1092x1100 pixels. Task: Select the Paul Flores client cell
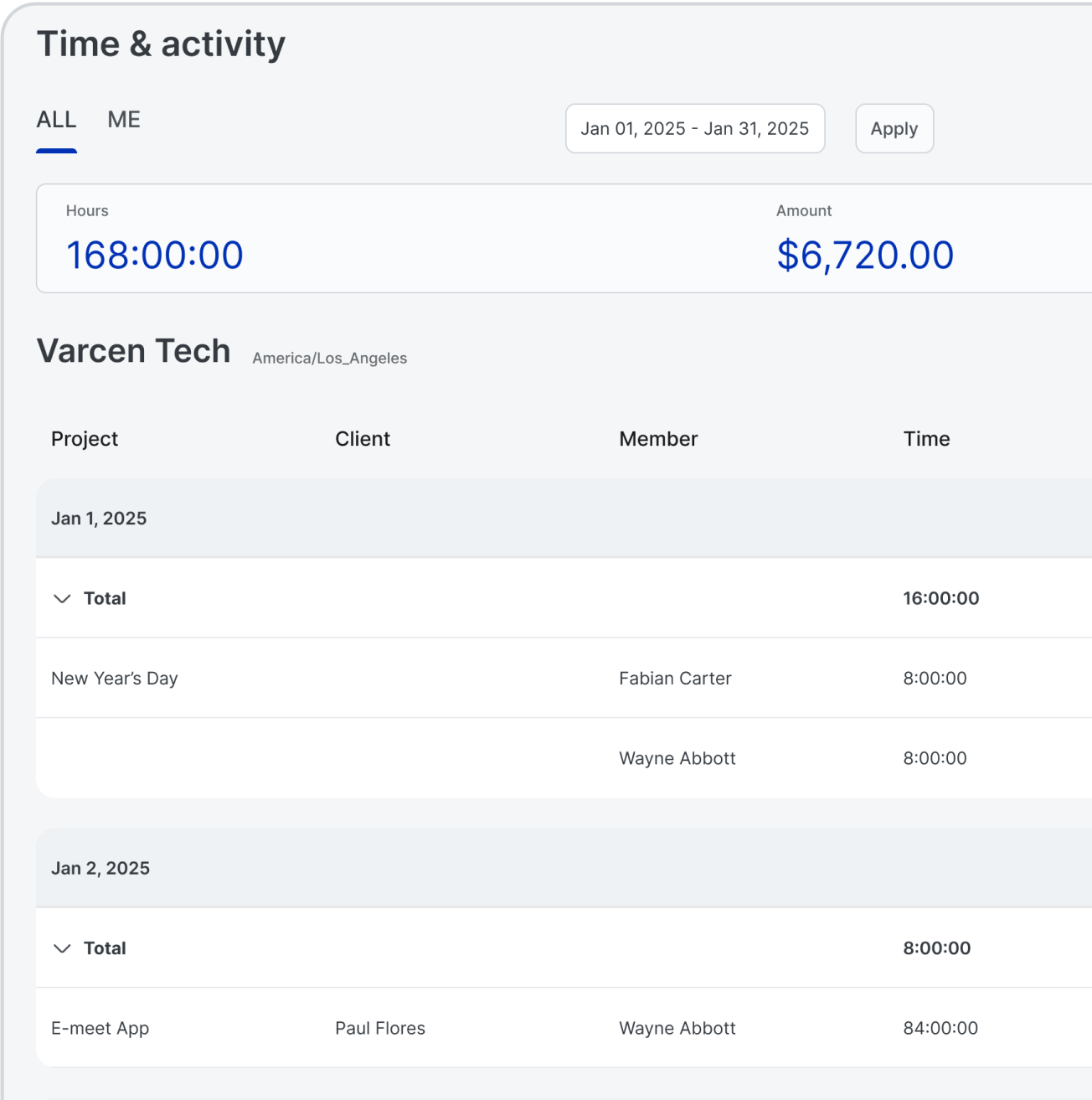(x=380, y=1029)
